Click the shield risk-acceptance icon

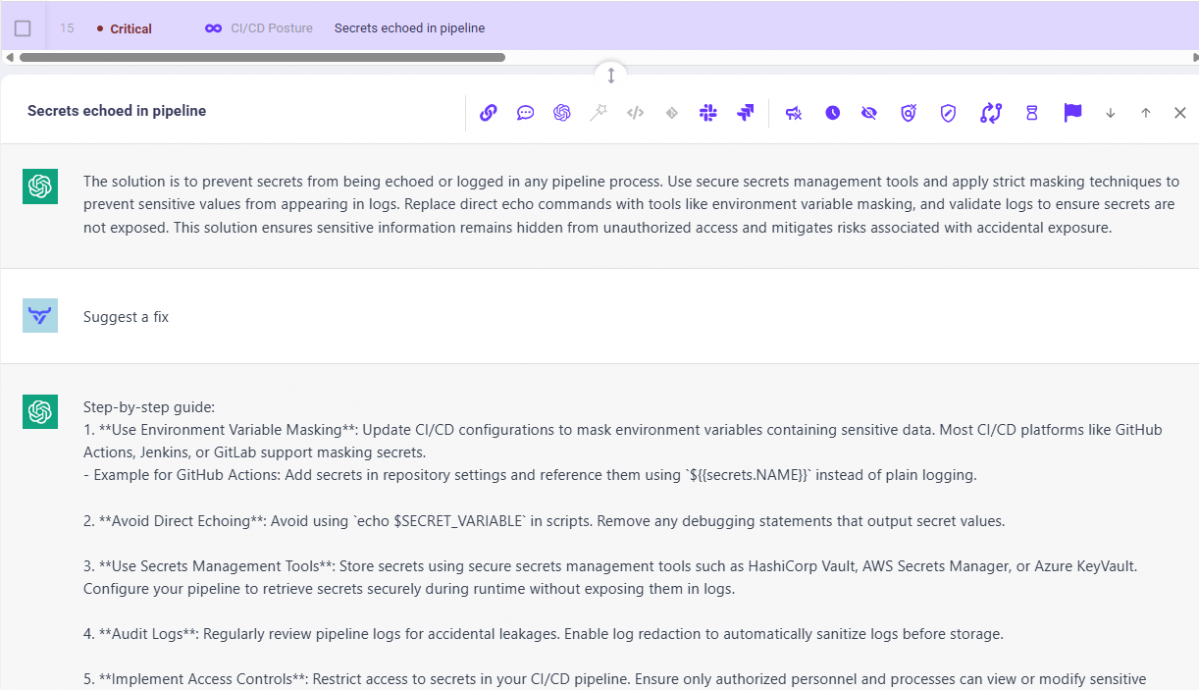(x=948, y=113)
